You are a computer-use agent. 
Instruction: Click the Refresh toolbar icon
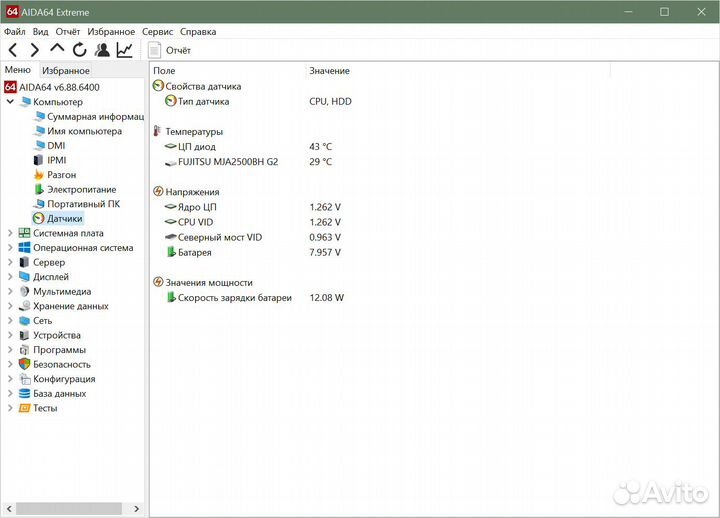(79, 50)
